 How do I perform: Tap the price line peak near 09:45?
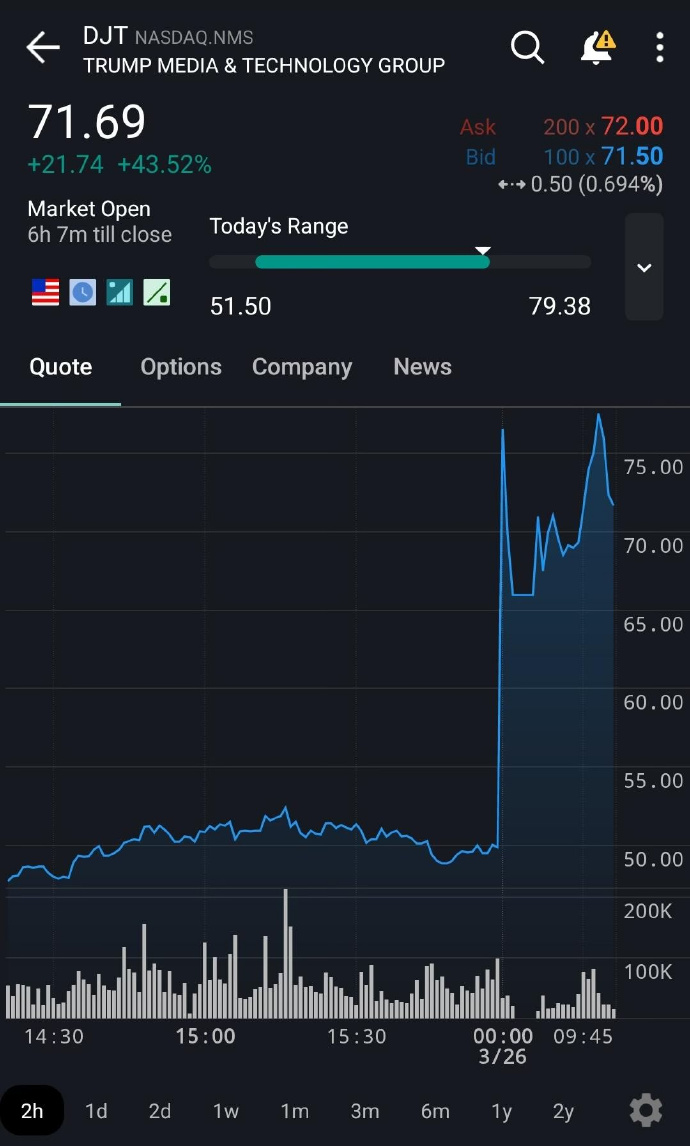click(599, 415)
